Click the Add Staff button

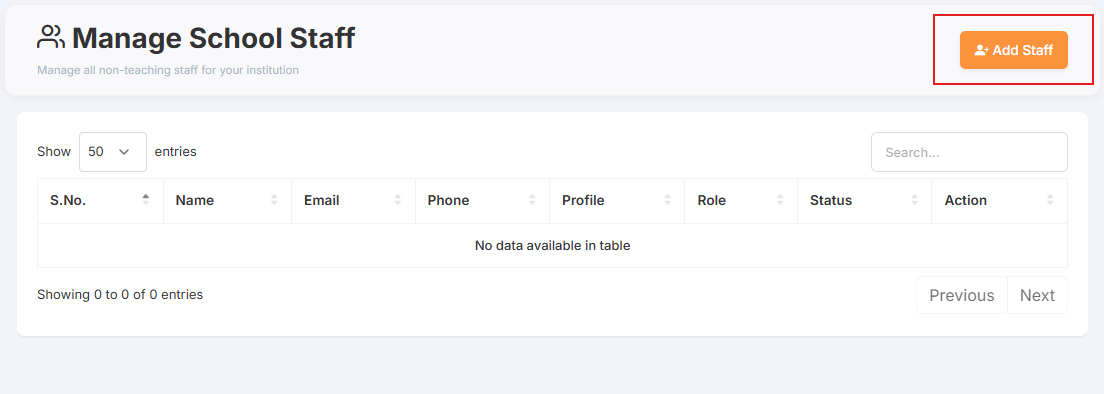point(1013,50)
